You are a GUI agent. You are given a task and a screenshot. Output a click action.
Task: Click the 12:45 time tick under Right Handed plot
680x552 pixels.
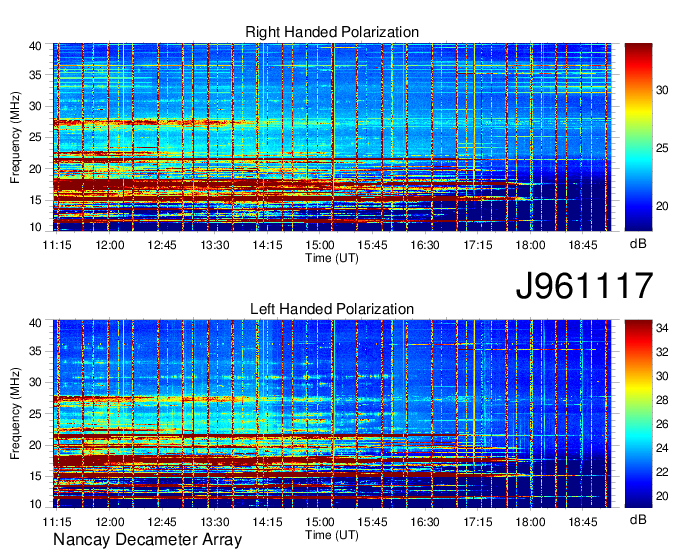tap(162, 245)
